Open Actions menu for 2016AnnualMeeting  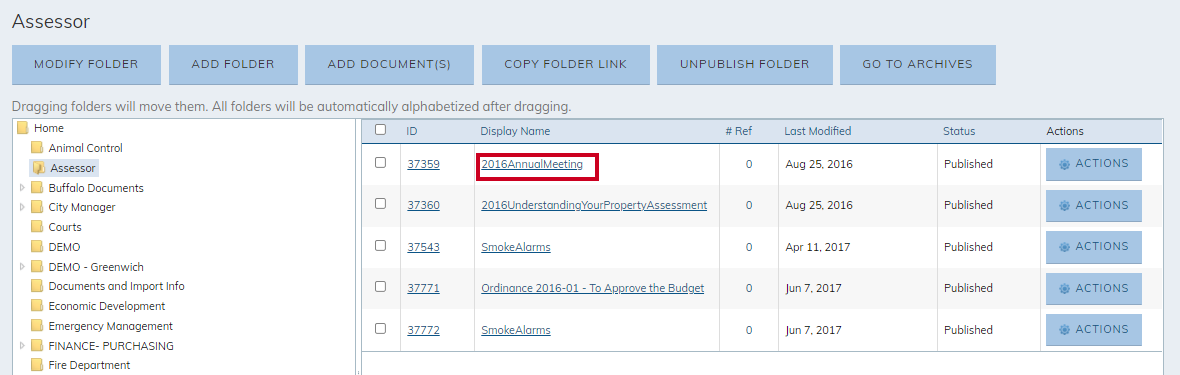pos(1093,164)
